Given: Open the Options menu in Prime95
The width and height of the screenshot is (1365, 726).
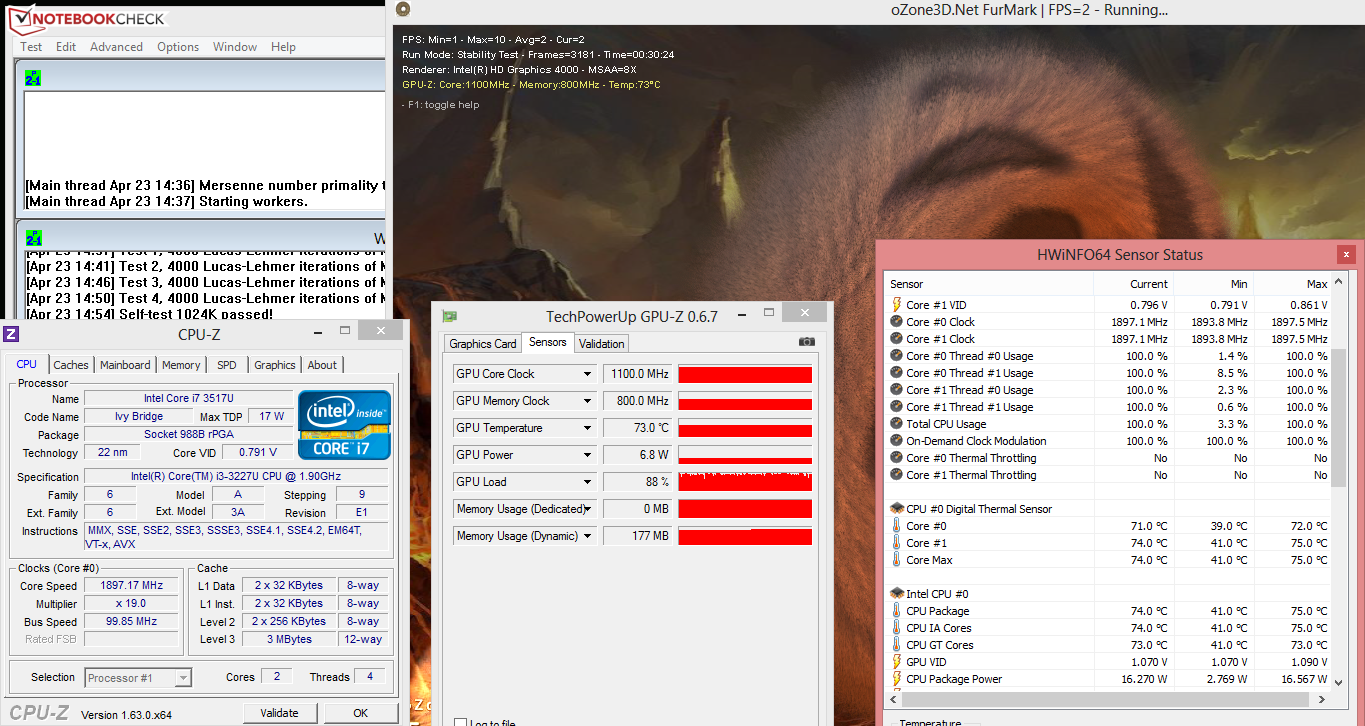Looking at the screenshot, I should 178,47.
